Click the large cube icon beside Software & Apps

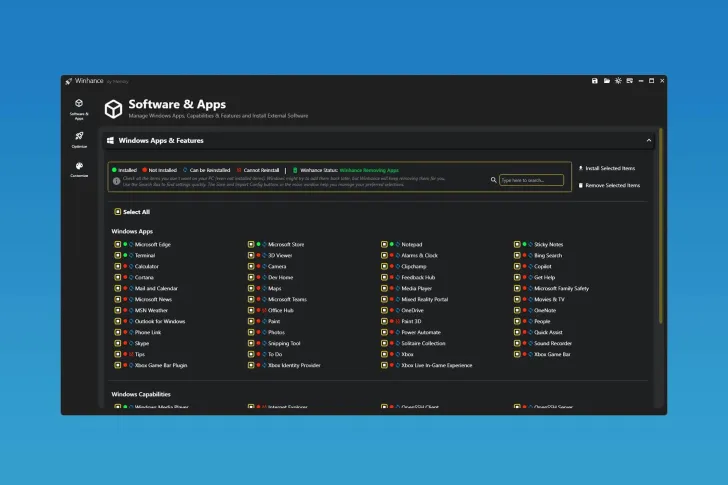[x=113, y=109]
